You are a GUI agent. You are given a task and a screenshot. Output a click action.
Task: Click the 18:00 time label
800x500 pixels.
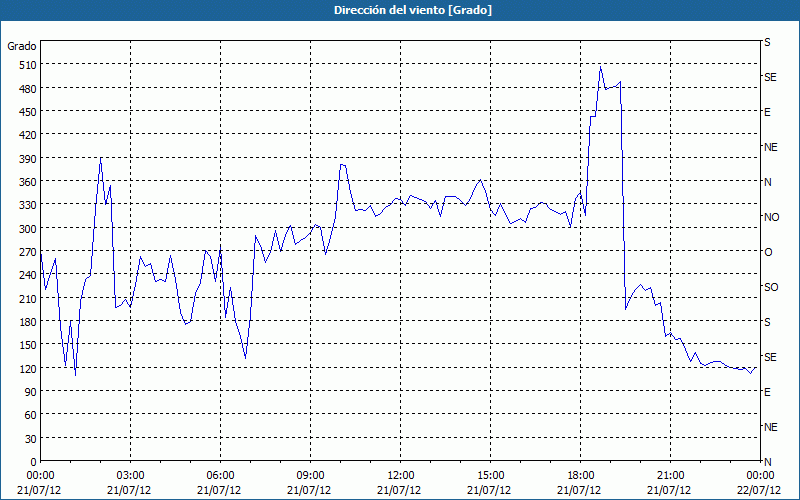pyautogui.click(x=581, y=476)
